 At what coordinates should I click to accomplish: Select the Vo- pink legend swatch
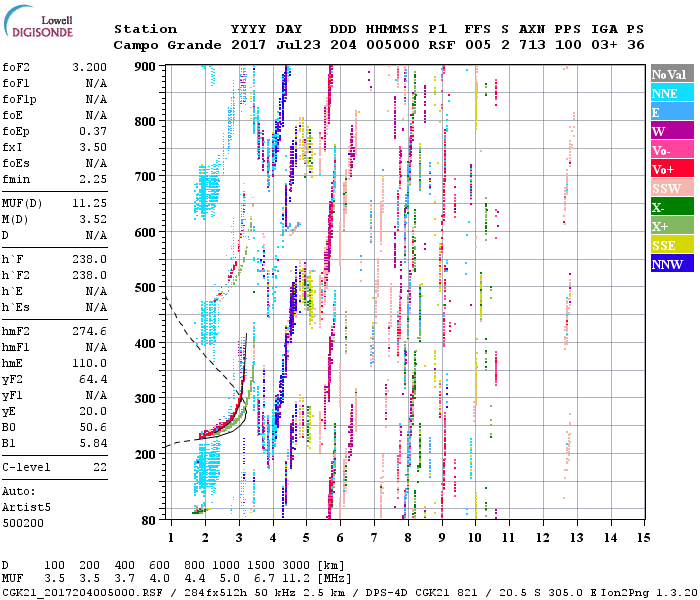[x=672, y=149]
